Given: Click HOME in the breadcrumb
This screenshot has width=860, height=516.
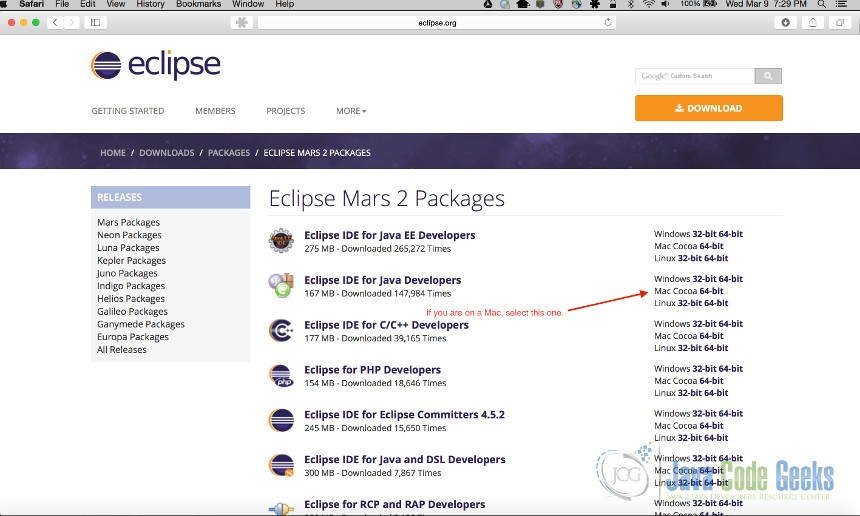Looking at the screenshot, I should click(112, 152).
